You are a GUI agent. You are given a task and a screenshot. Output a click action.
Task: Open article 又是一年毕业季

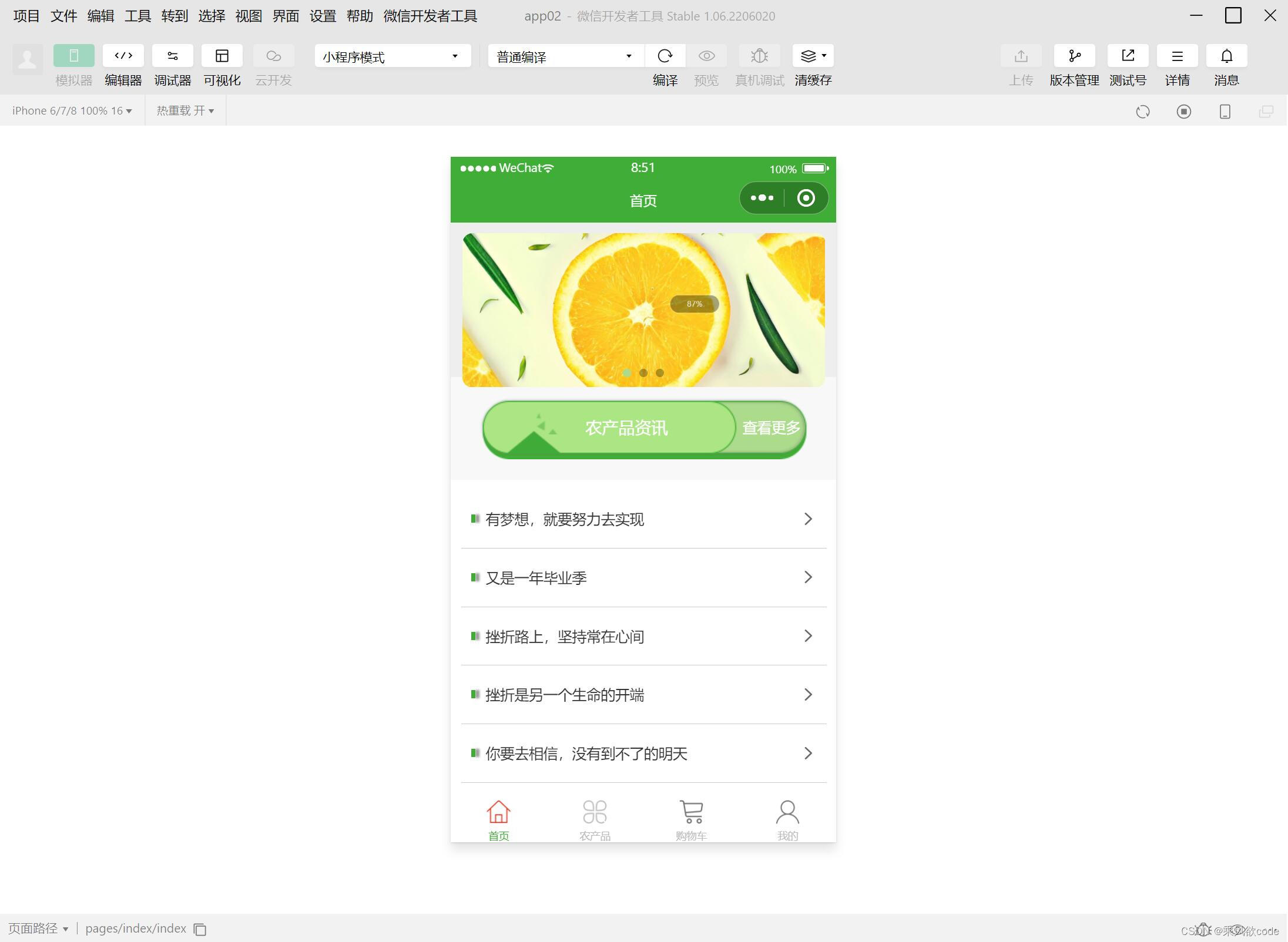coord(643,577)
